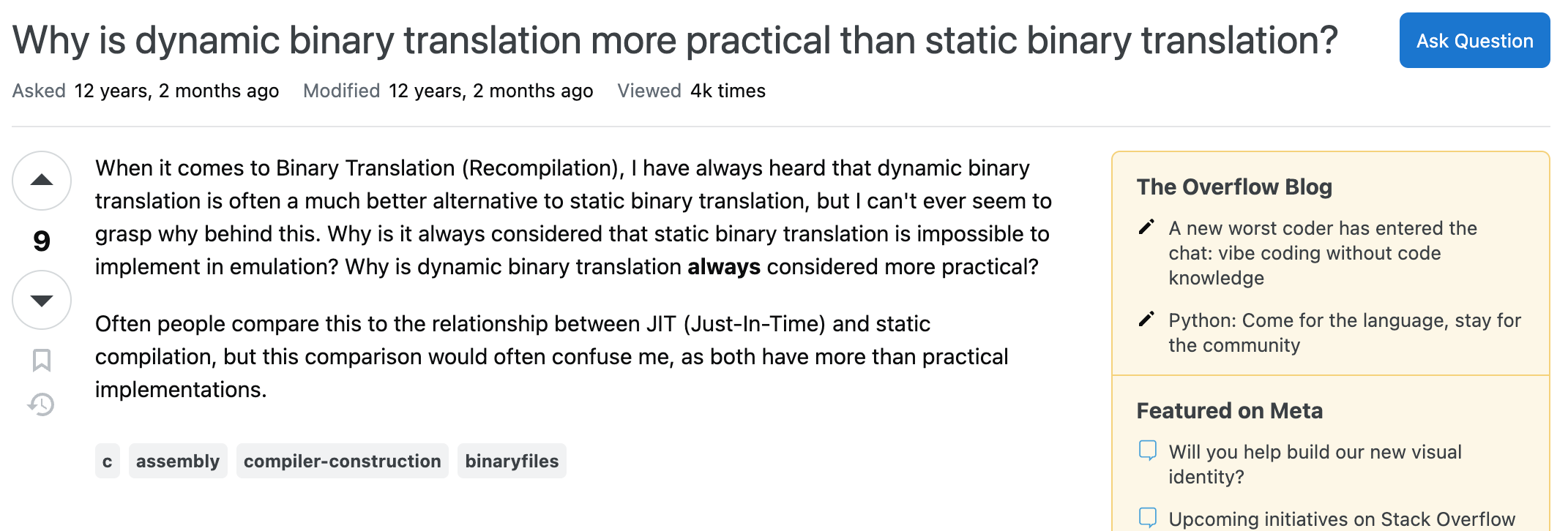
Task: Open the 'Will you help build' meta post
Action: (1315, 464)
